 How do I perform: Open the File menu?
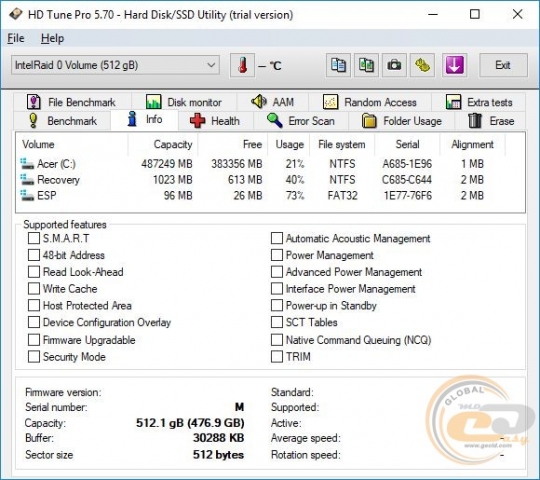pyautogui.click(x=16, y=38)
